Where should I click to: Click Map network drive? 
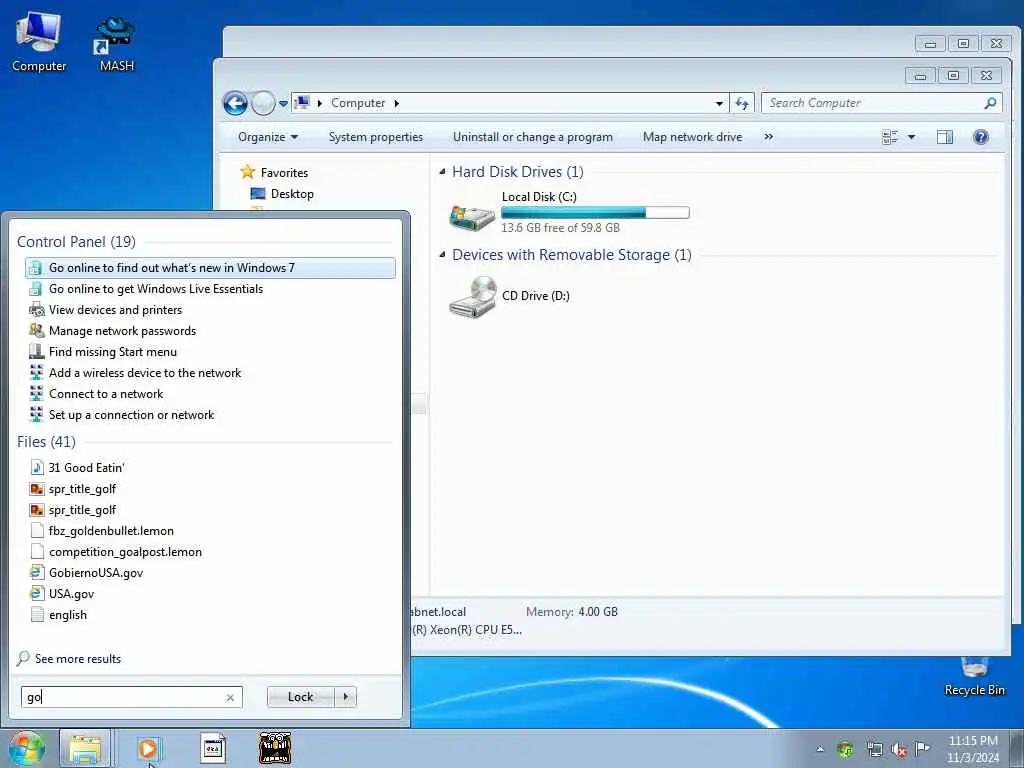692,137
